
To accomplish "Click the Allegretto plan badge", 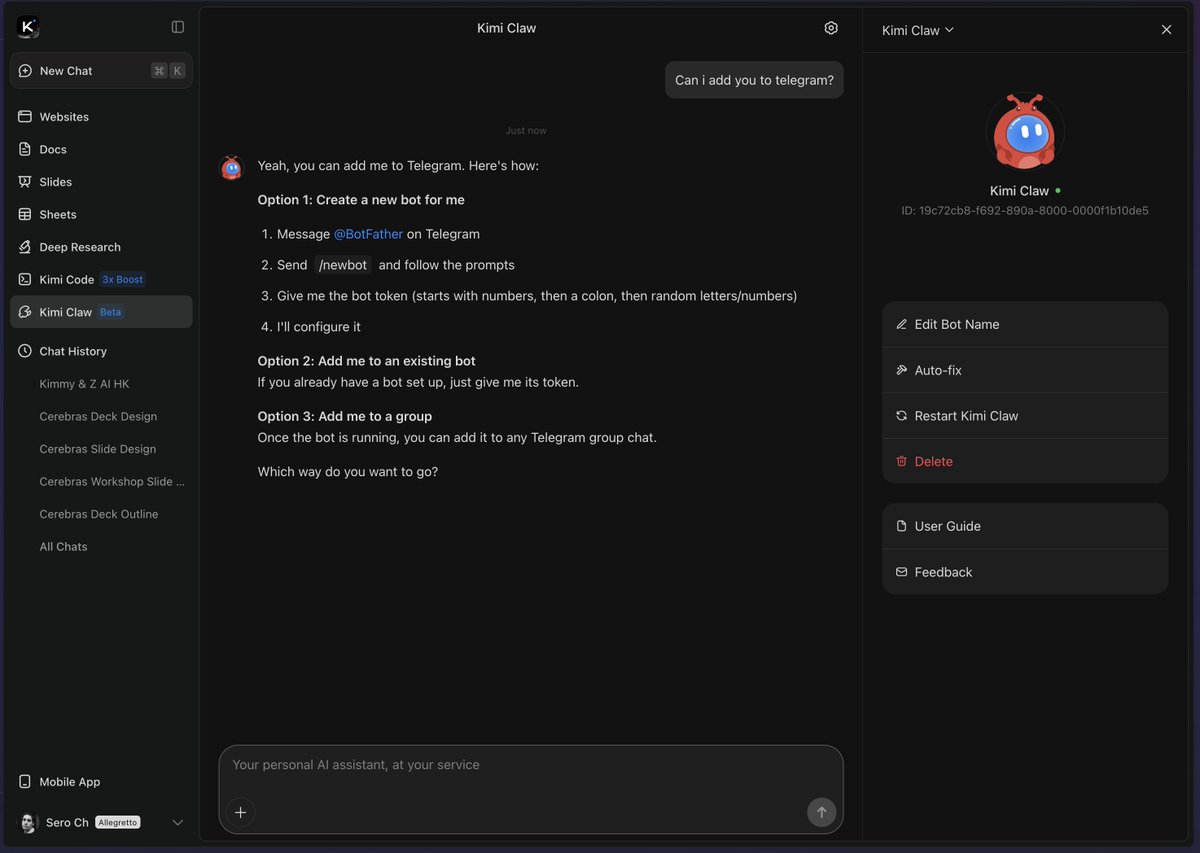I will pos(118,822).
